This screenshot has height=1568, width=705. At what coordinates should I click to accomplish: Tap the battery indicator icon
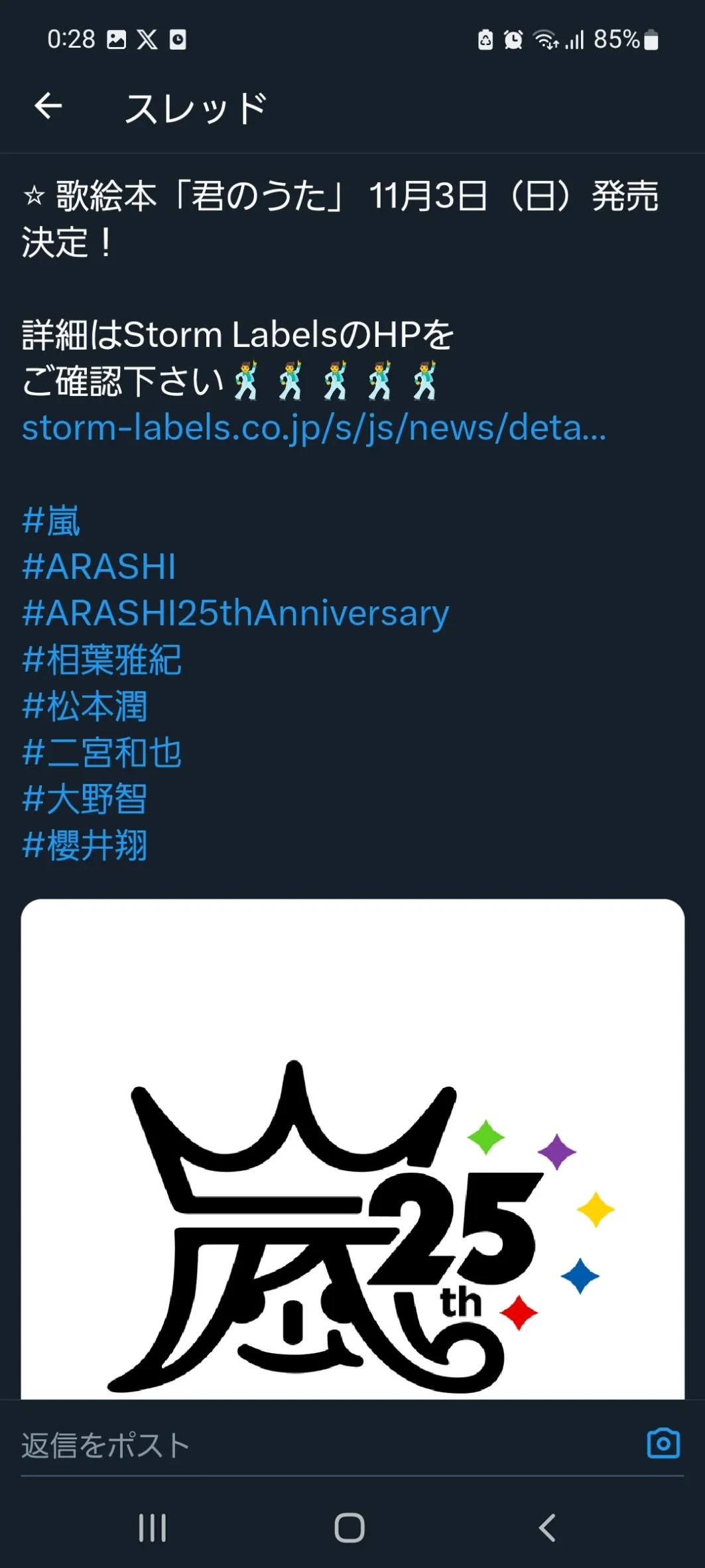(x=651, y=40)
